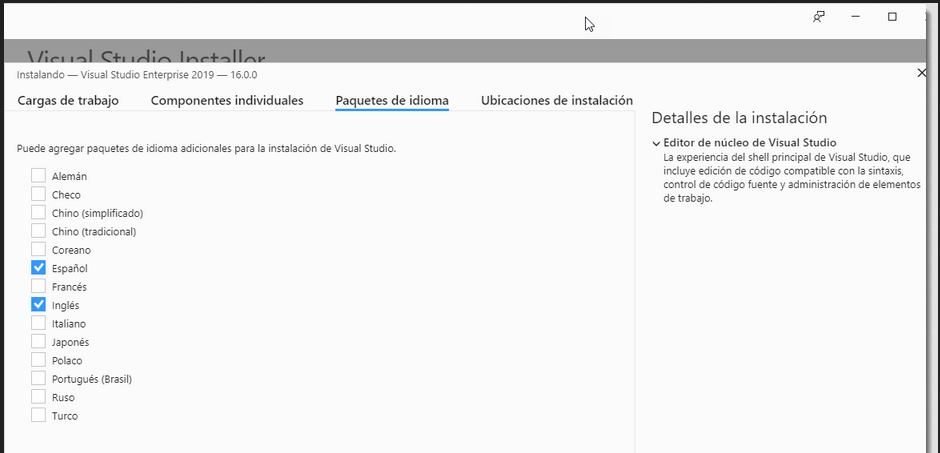This screenshot has width=940, height=453.
Task: Minimize the Visual Studio Installer window
Action: pos(855,17)
